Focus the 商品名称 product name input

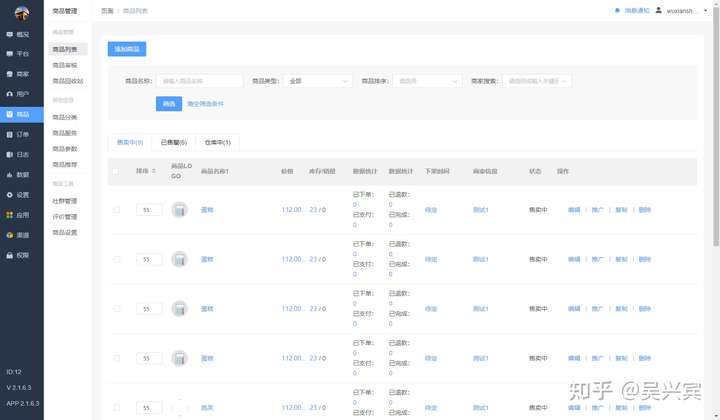coord(199,81)
